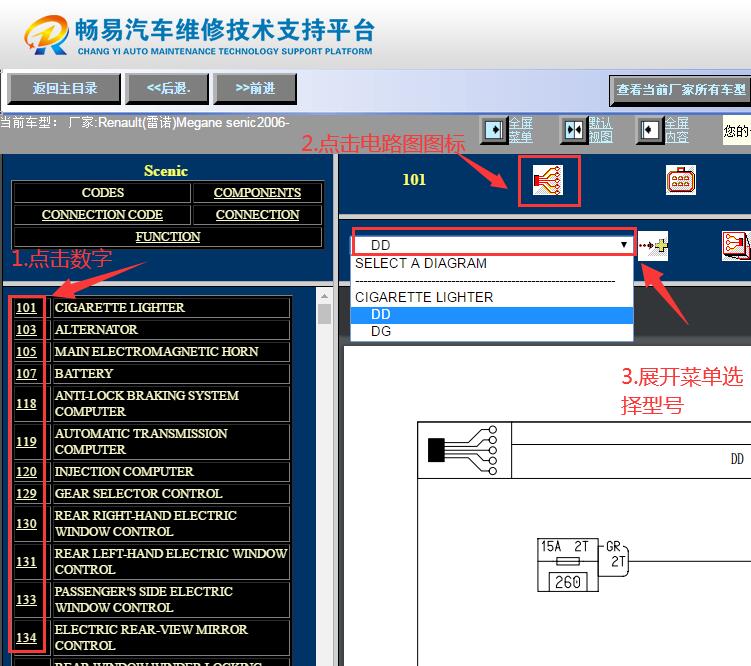Click 查看当前厂家所有车型 button
Viewport: 751px width, 666px height.
coord(680,90)
